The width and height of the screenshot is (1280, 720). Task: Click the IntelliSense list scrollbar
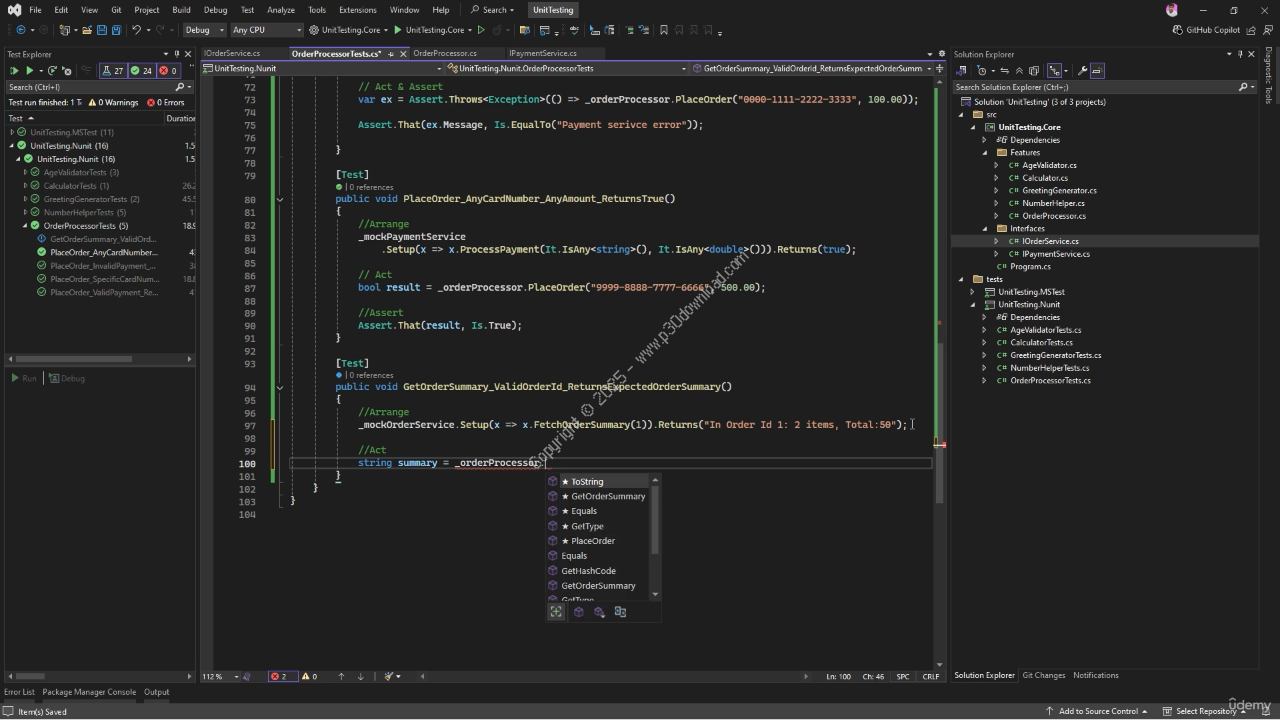pyautogui.click(x=655, y=518)
